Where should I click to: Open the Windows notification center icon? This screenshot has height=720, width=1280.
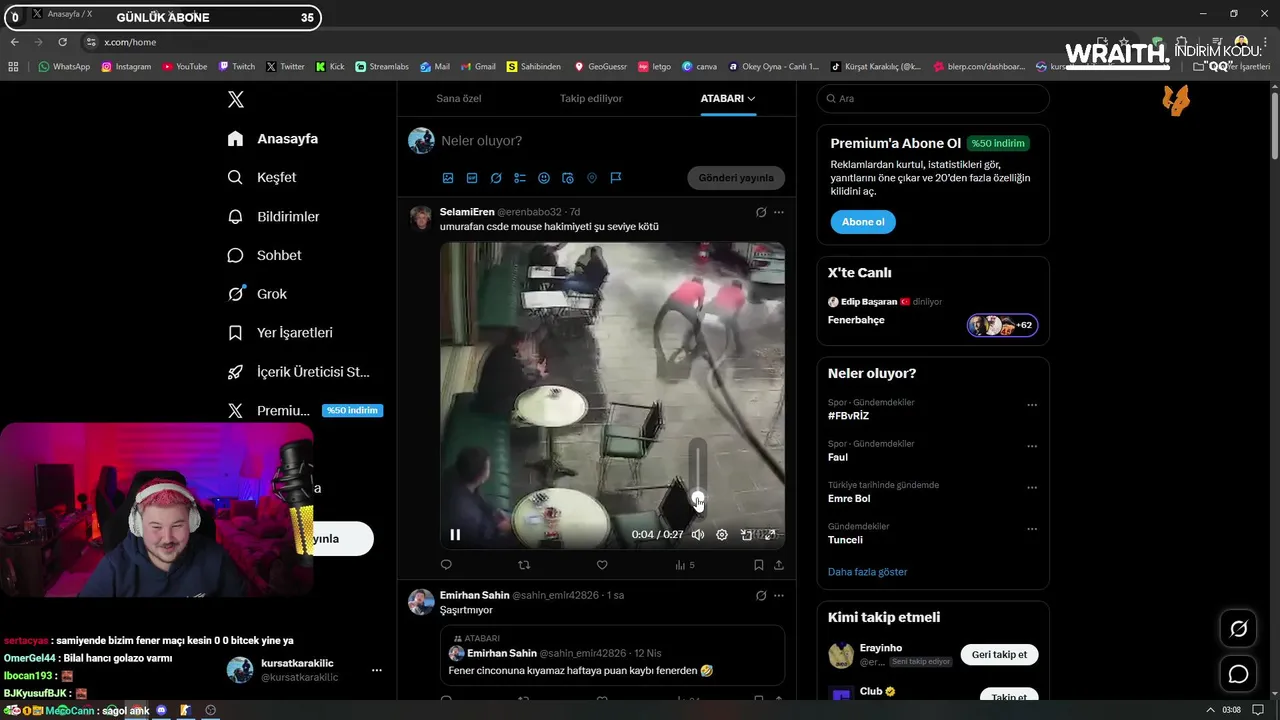(x=1258, y=710)
